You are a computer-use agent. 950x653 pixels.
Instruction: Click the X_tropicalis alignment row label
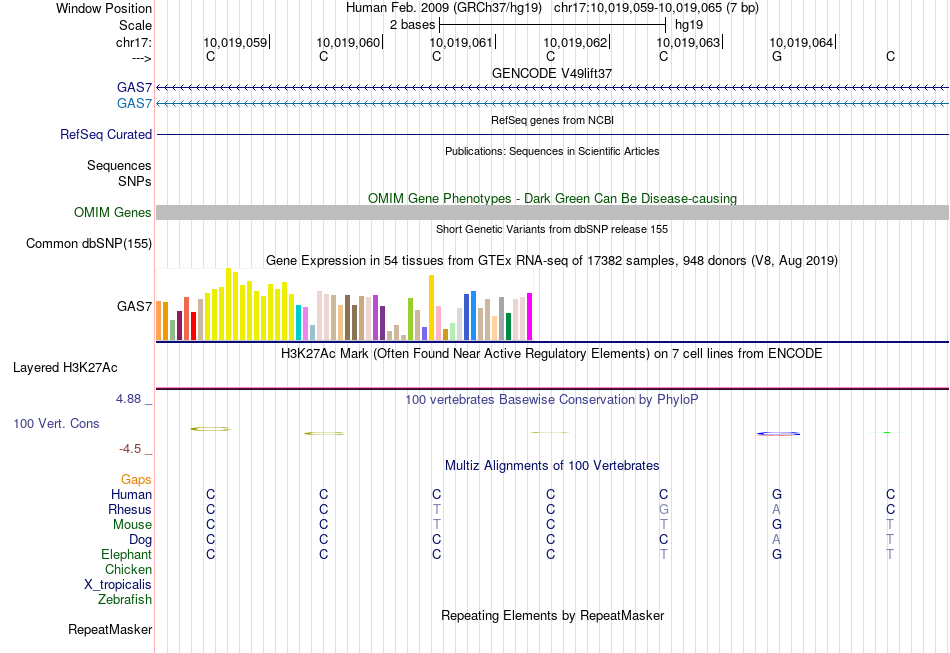(x=118, y=585)
